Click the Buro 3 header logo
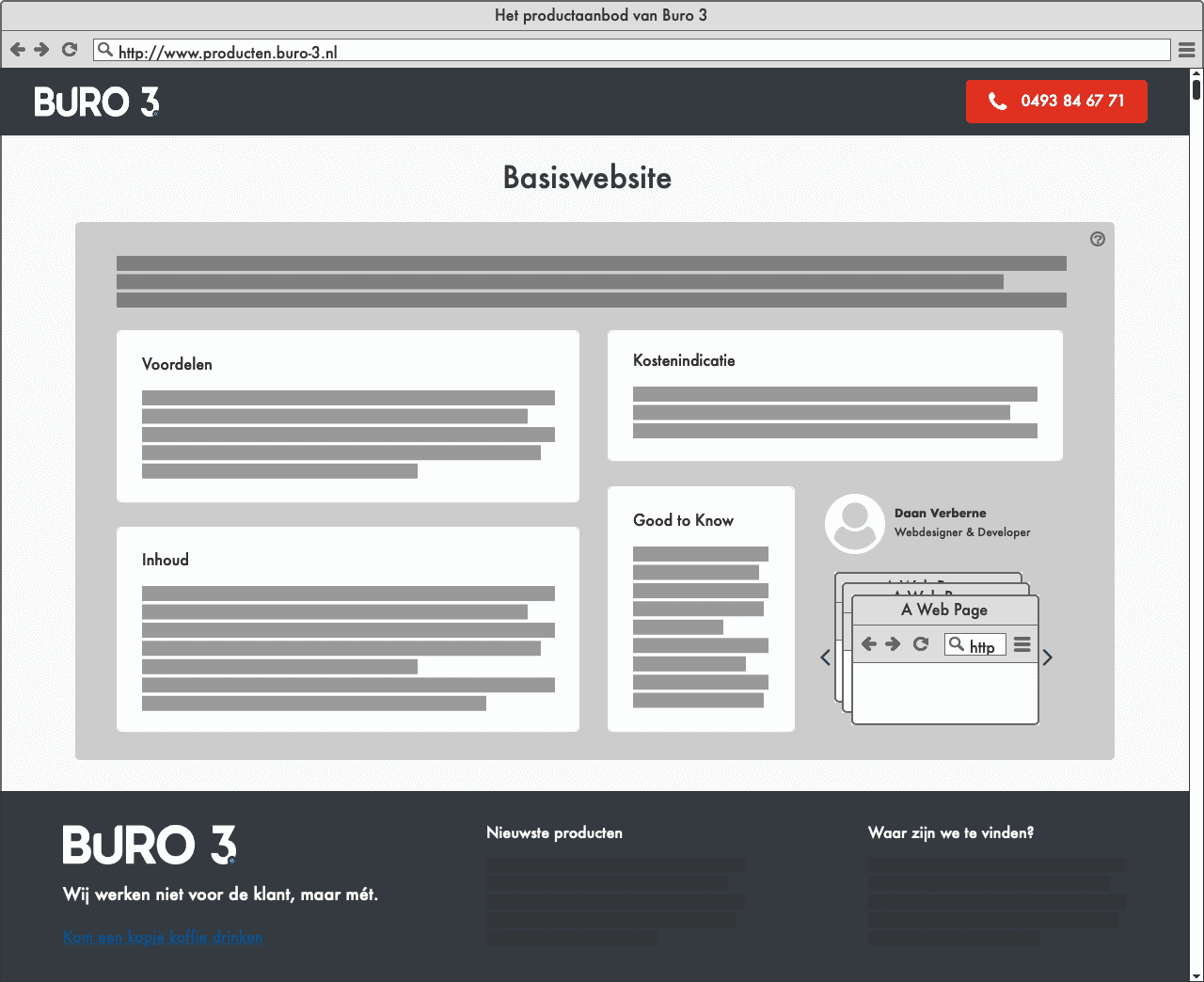Image resolution: width=1204 pixels, height=982 pixels. pyautogui.click(x=96, y=102)
